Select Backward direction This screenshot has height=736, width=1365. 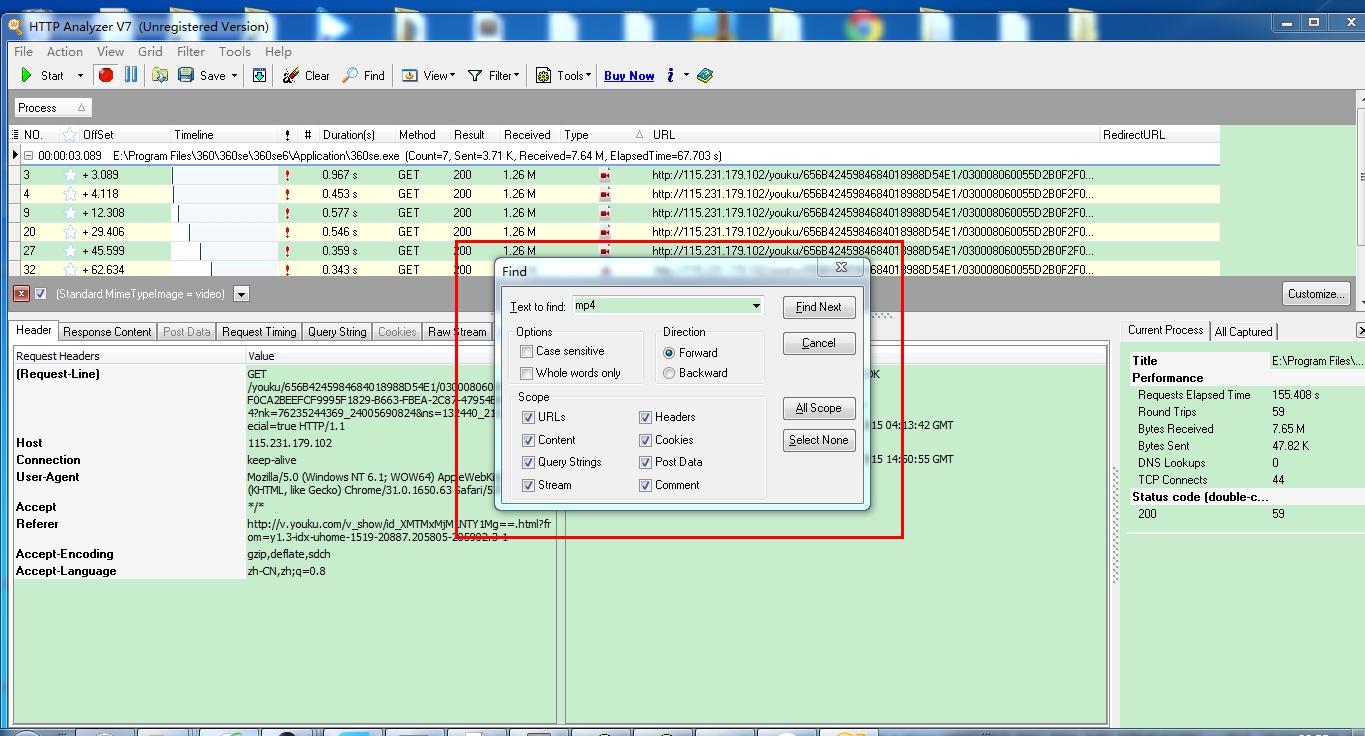click(x=669, y=373)
